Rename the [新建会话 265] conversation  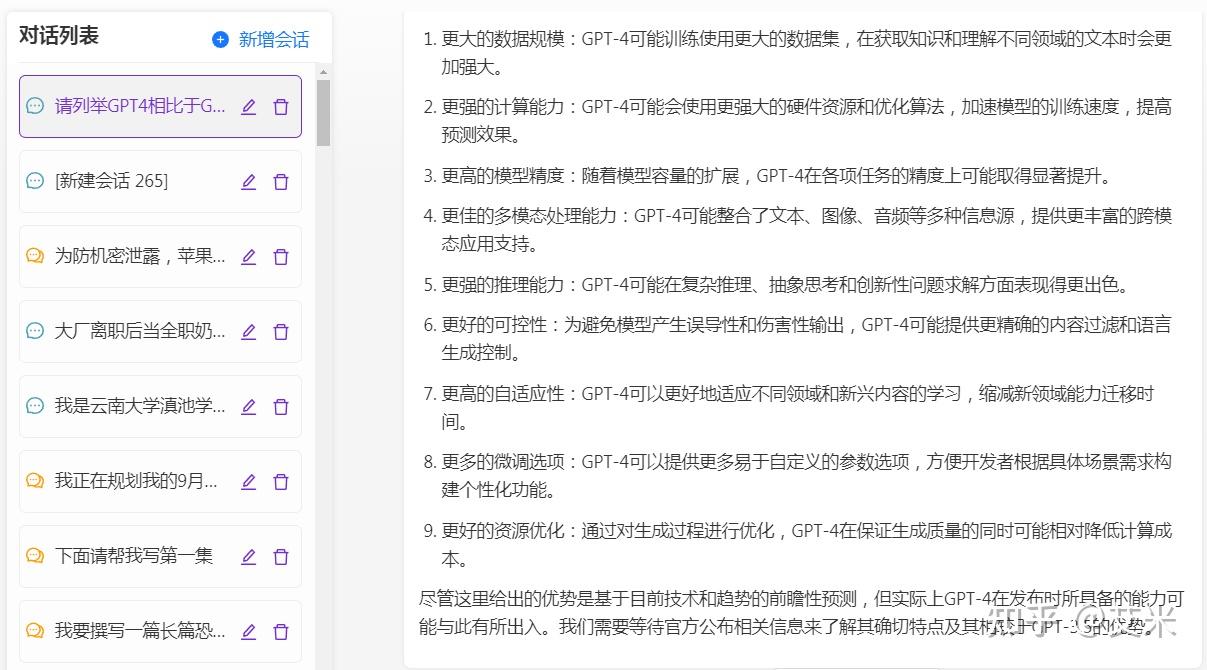(x=249, y=181)
